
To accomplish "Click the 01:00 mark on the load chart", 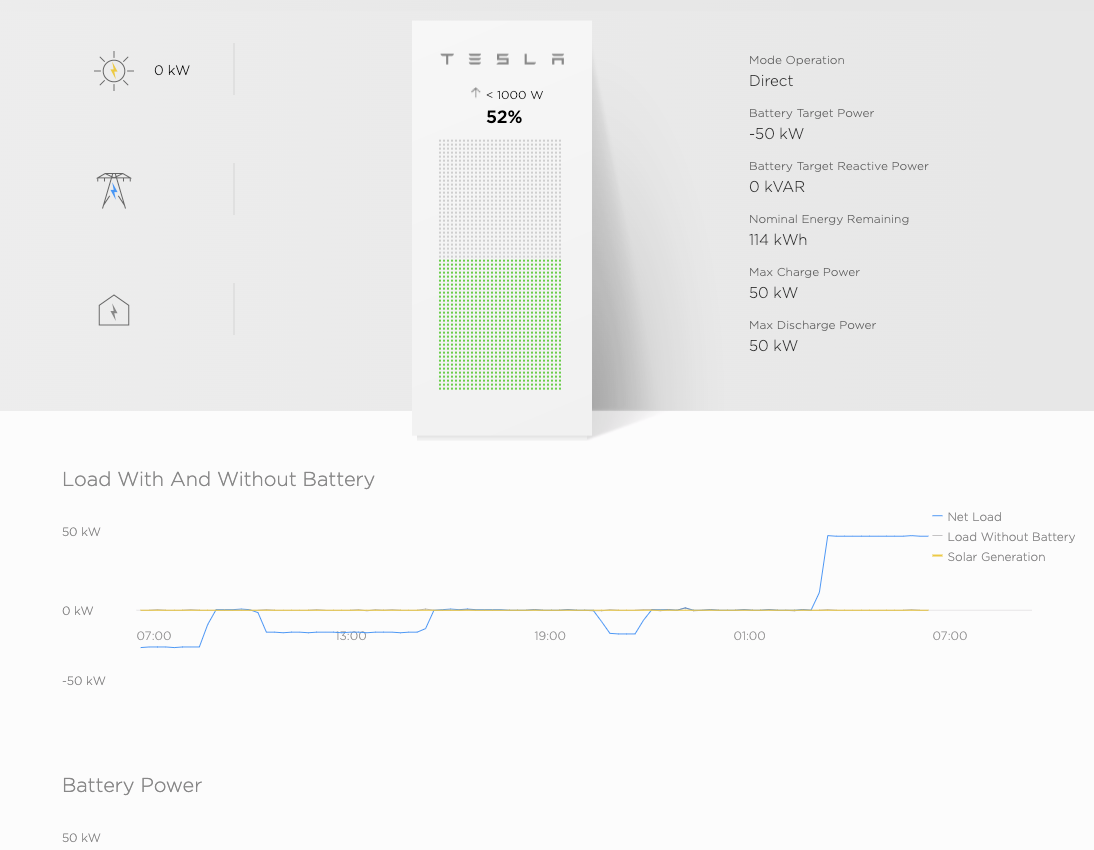I will (749, 636).
